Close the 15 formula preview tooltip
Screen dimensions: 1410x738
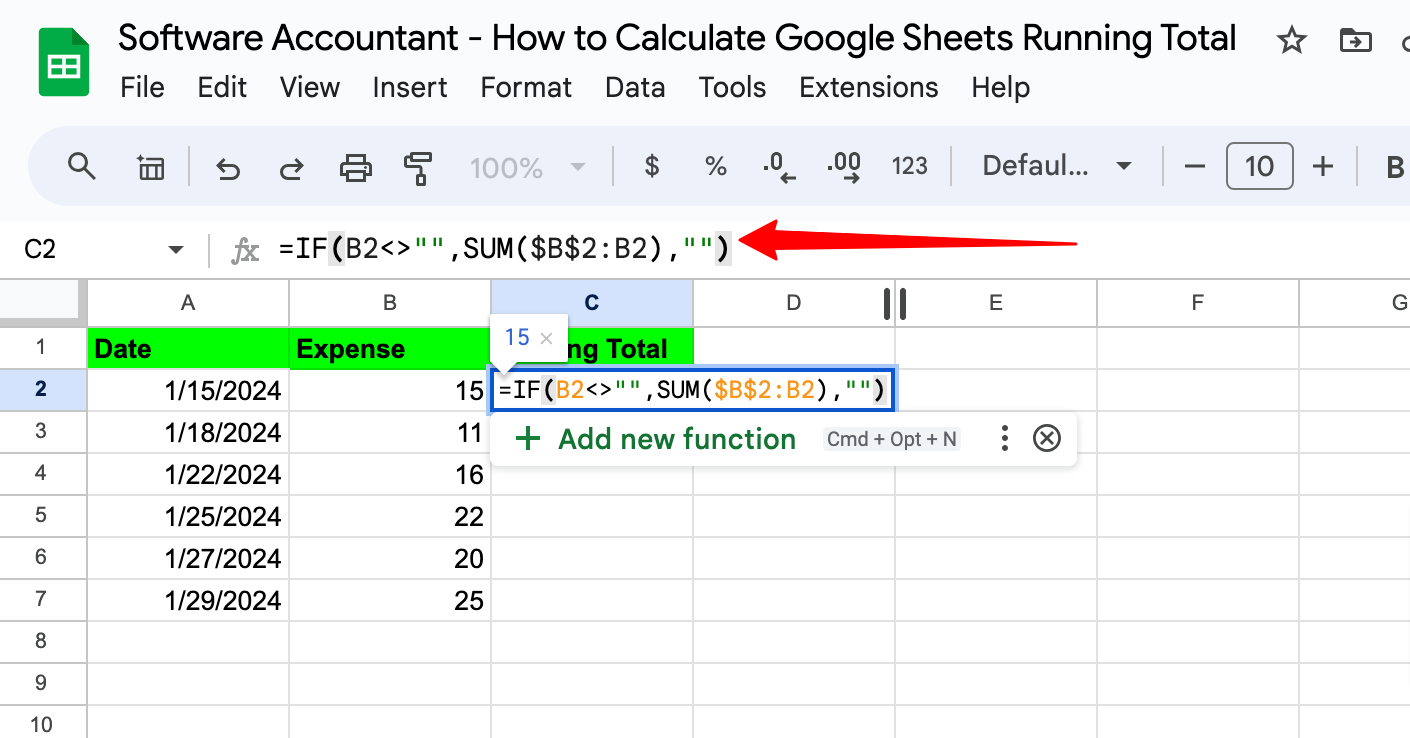tap(546, 338)
